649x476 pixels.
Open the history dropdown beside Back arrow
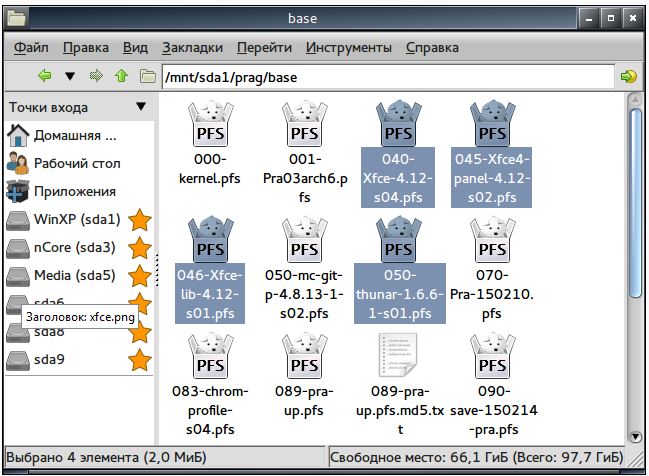(x=70, y=76)
